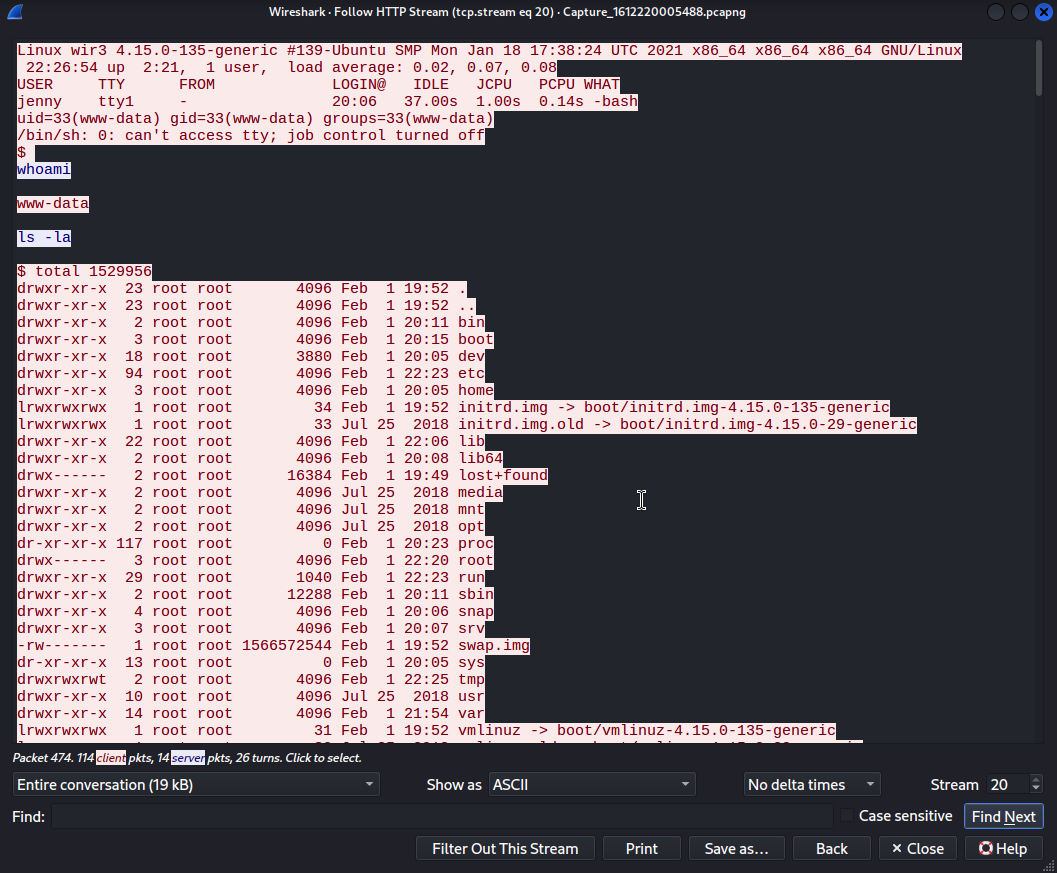
Task: Click the home directory line
Action: [x=255, y=390]
